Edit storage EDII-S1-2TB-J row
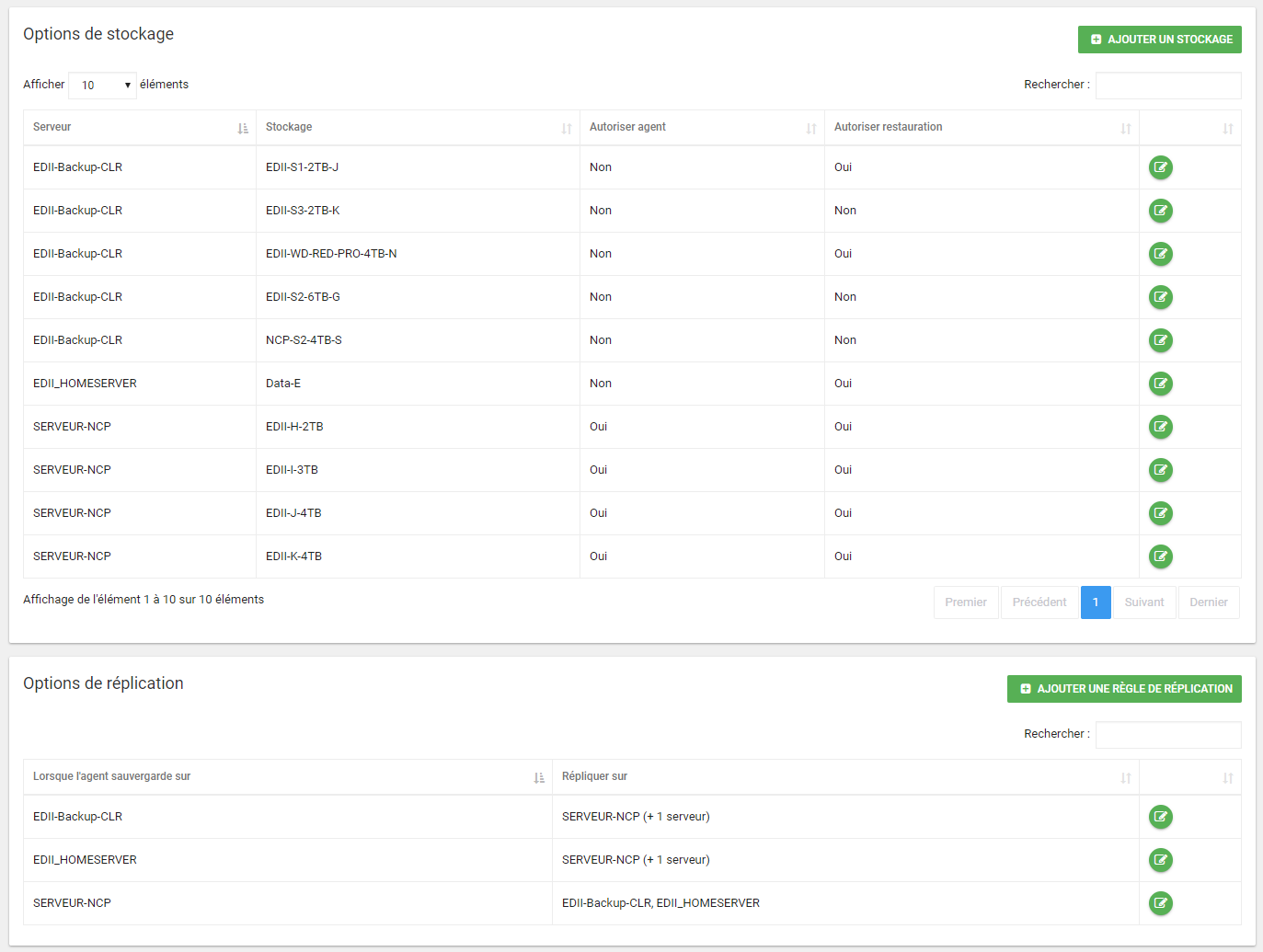 [1161, 167]
